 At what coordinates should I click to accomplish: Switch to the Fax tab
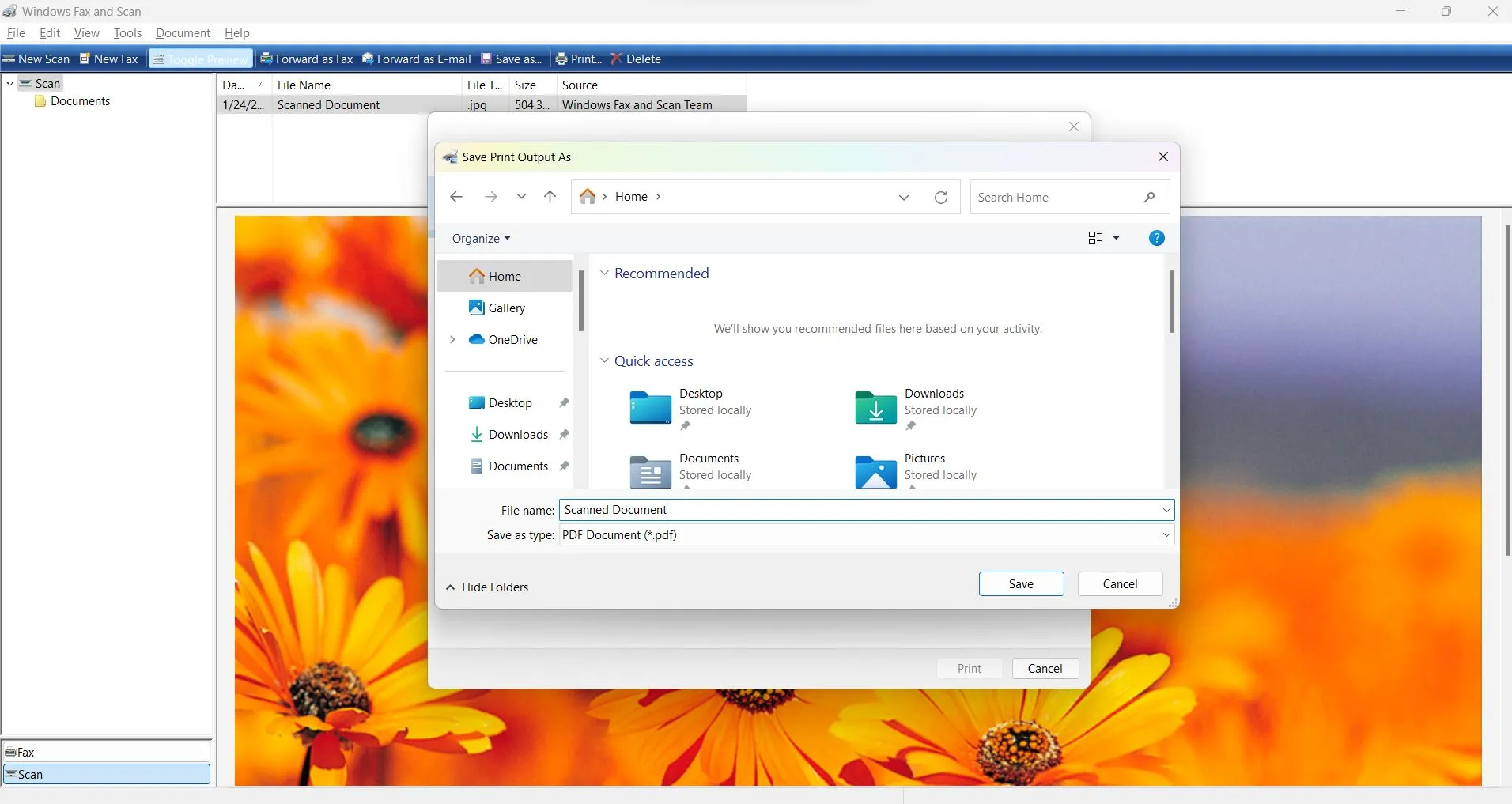point(106,751)
